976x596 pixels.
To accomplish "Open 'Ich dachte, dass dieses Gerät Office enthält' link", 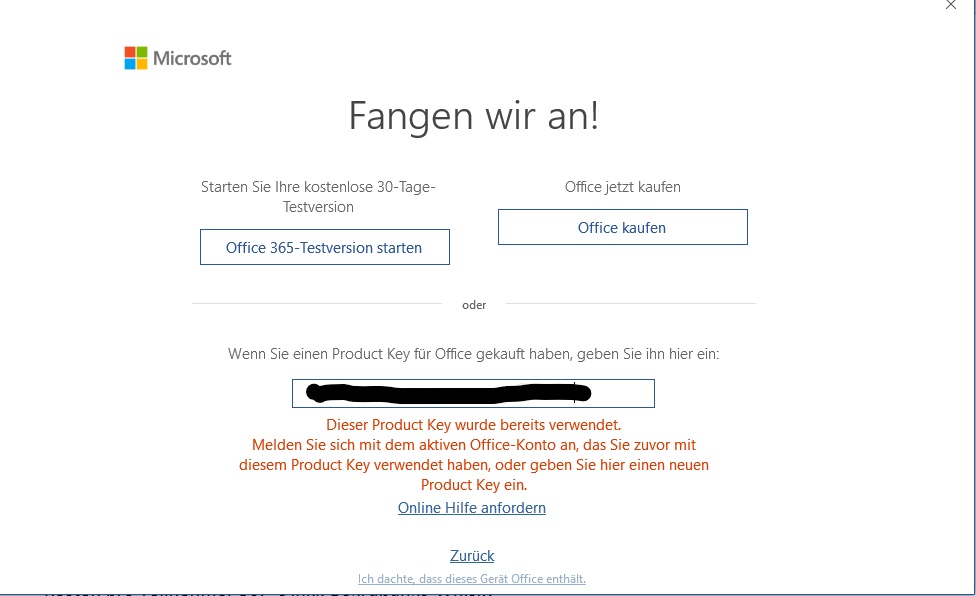I will [x=472, y=579].
